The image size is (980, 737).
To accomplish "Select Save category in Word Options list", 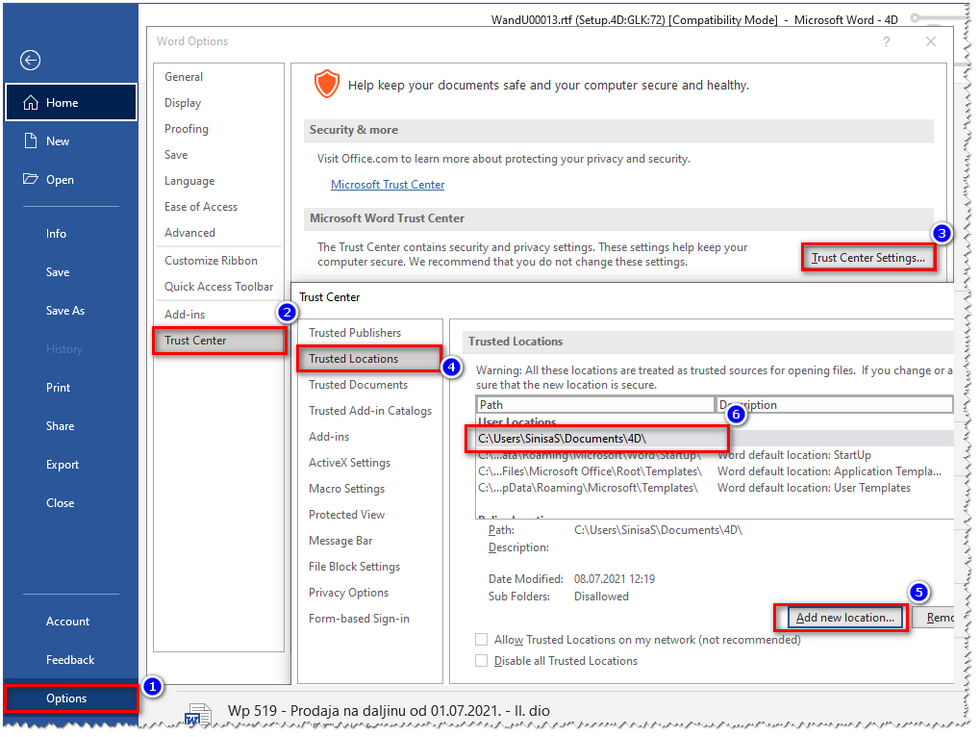I will [x=176, y=155].
